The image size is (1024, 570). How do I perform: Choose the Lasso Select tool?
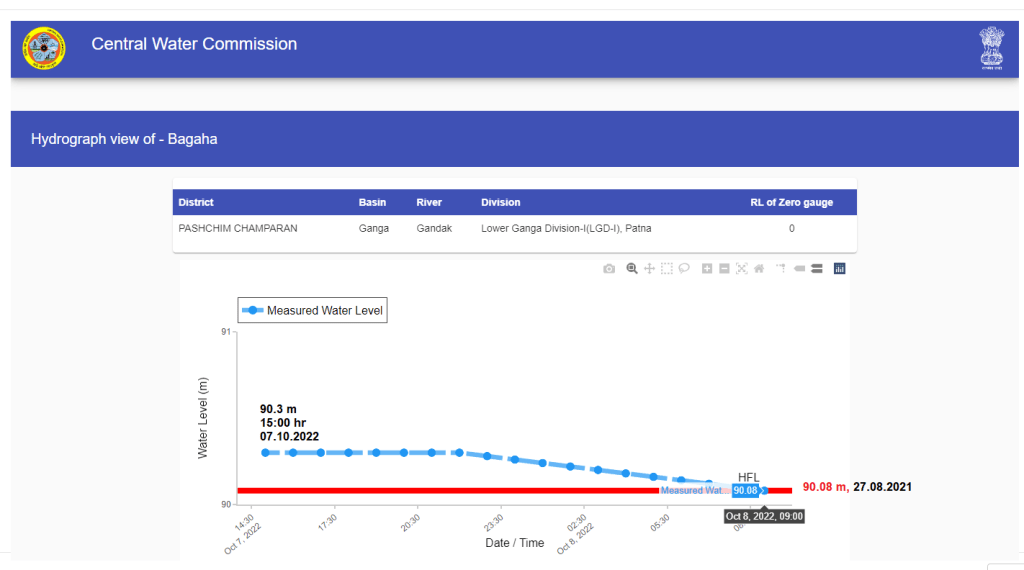[x=684, y=268]
